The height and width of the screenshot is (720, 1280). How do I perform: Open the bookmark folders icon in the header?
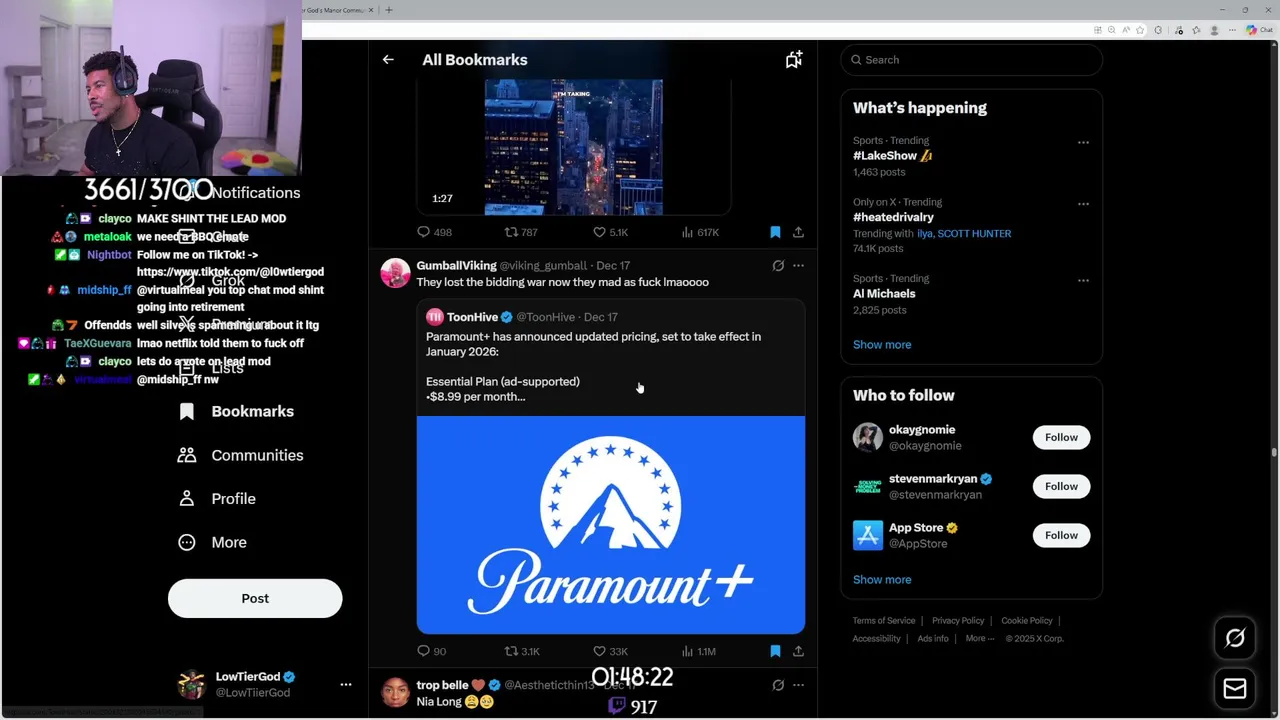click(x=793, y=60)
